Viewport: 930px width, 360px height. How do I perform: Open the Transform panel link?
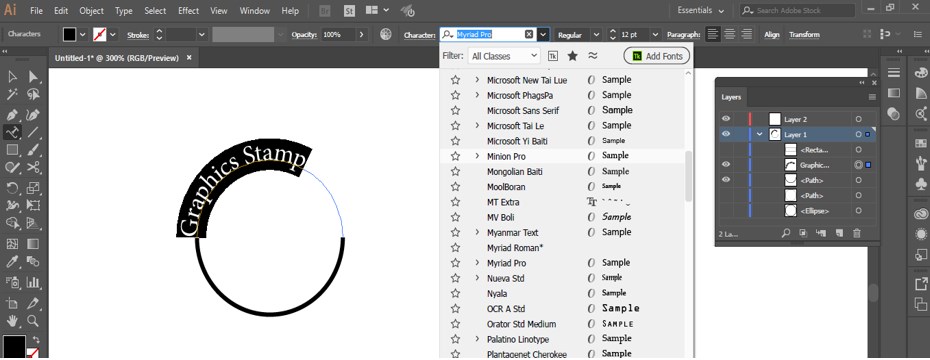coord(804,35)
